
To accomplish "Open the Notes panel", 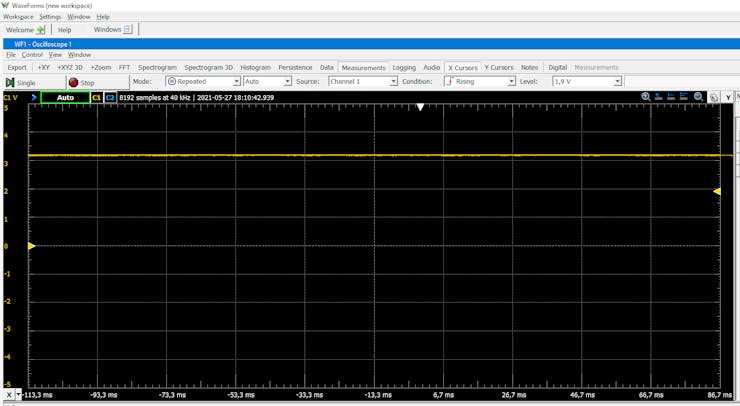I will tap(530, 68).
